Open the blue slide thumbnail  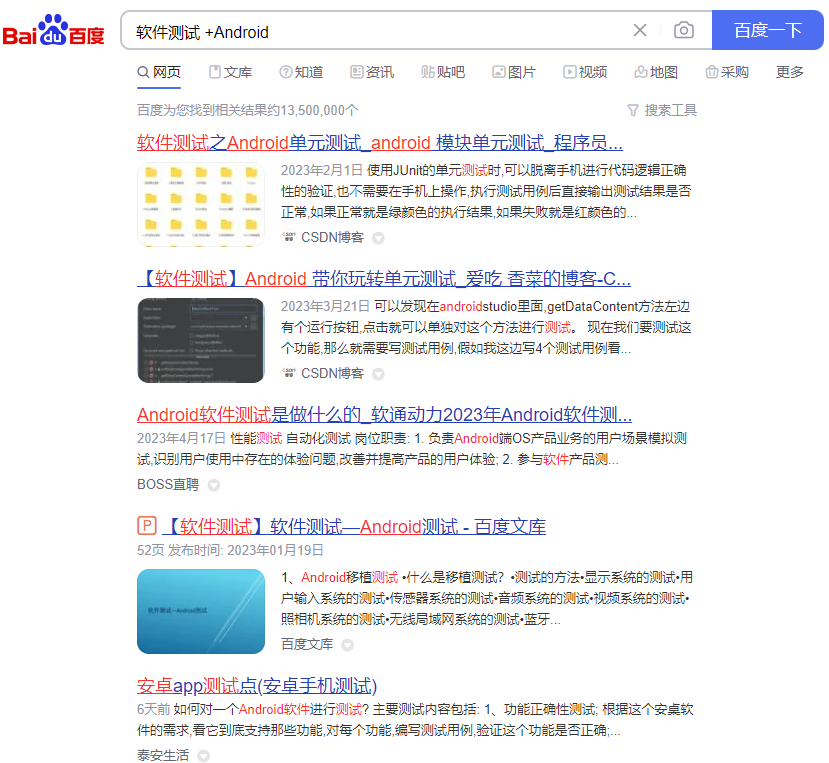point(201,611)
